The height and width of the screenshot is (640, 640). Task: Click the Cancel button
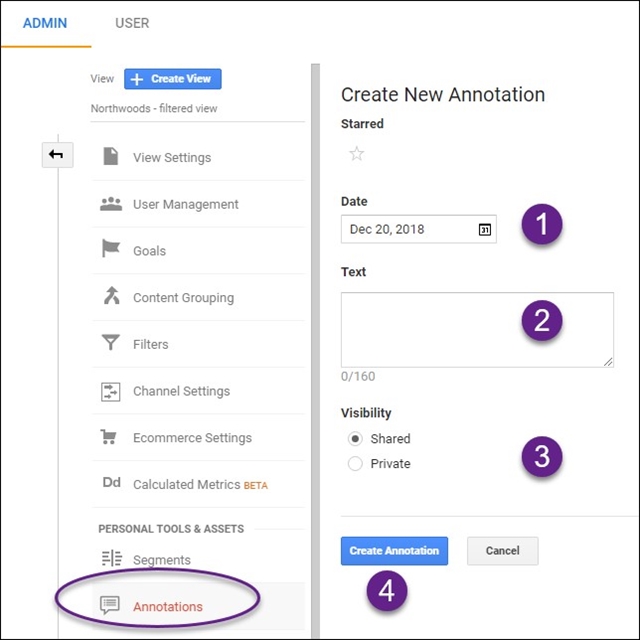pos(502,551)
